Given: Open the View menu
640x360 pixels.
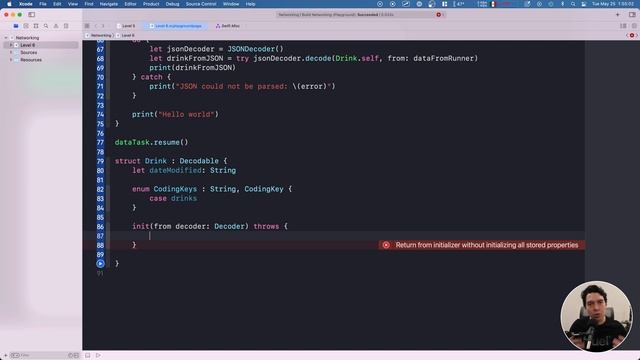Looking at the screenshot, I should [x=73, y=4].
